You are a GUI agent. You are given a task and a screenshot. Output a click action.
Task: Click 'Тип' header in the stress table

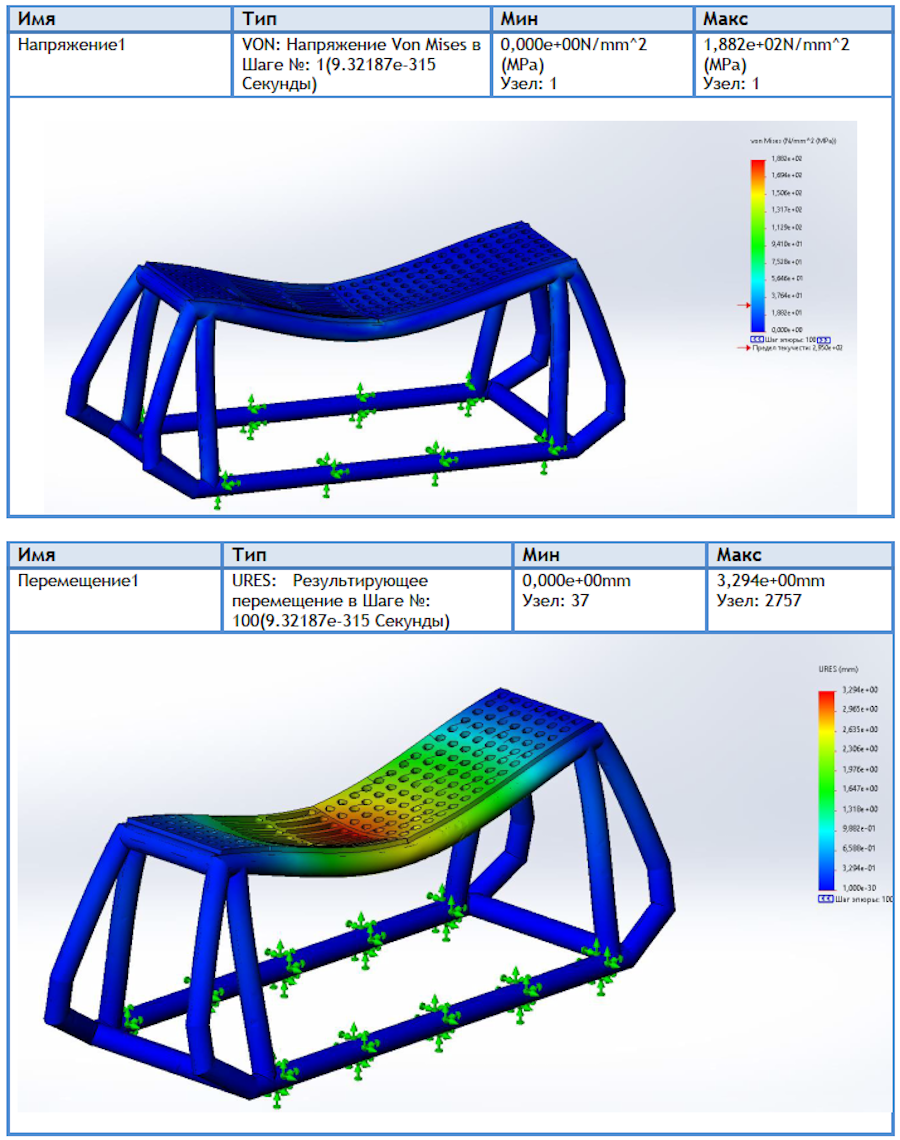pos(362,19)
